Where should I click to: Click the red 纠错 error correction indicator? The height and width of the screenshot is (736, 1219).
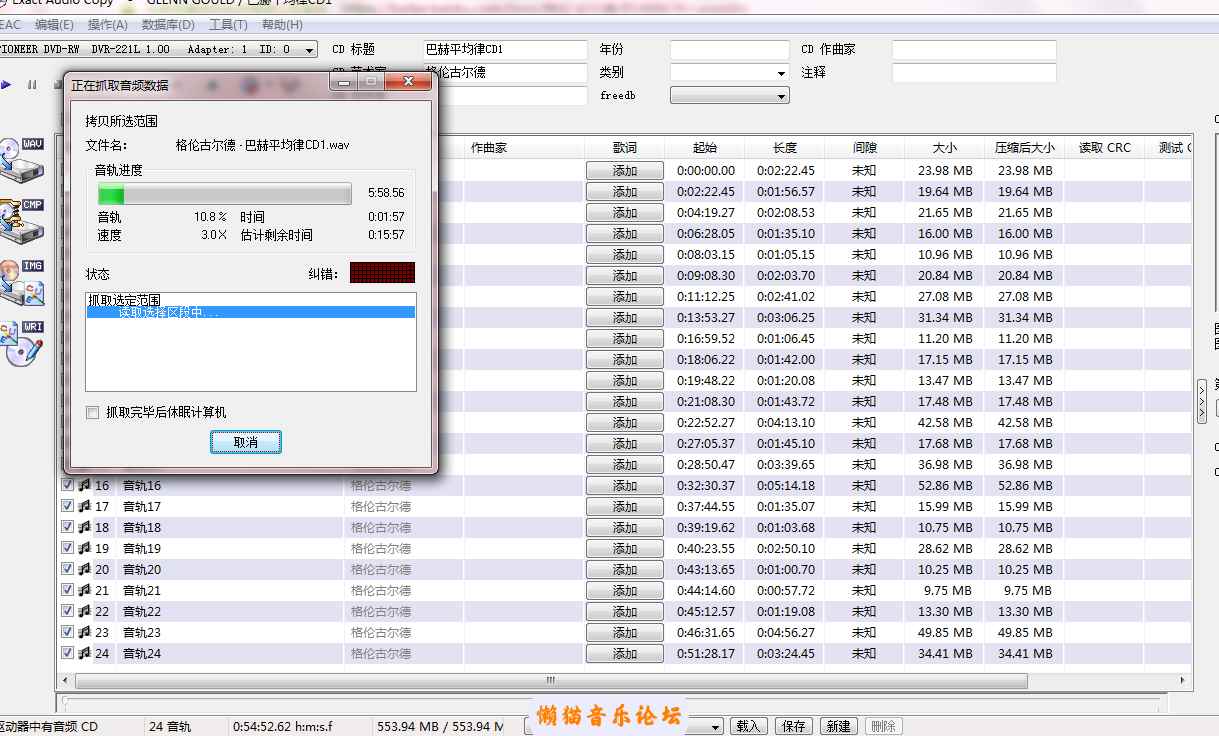pos(382,273)
